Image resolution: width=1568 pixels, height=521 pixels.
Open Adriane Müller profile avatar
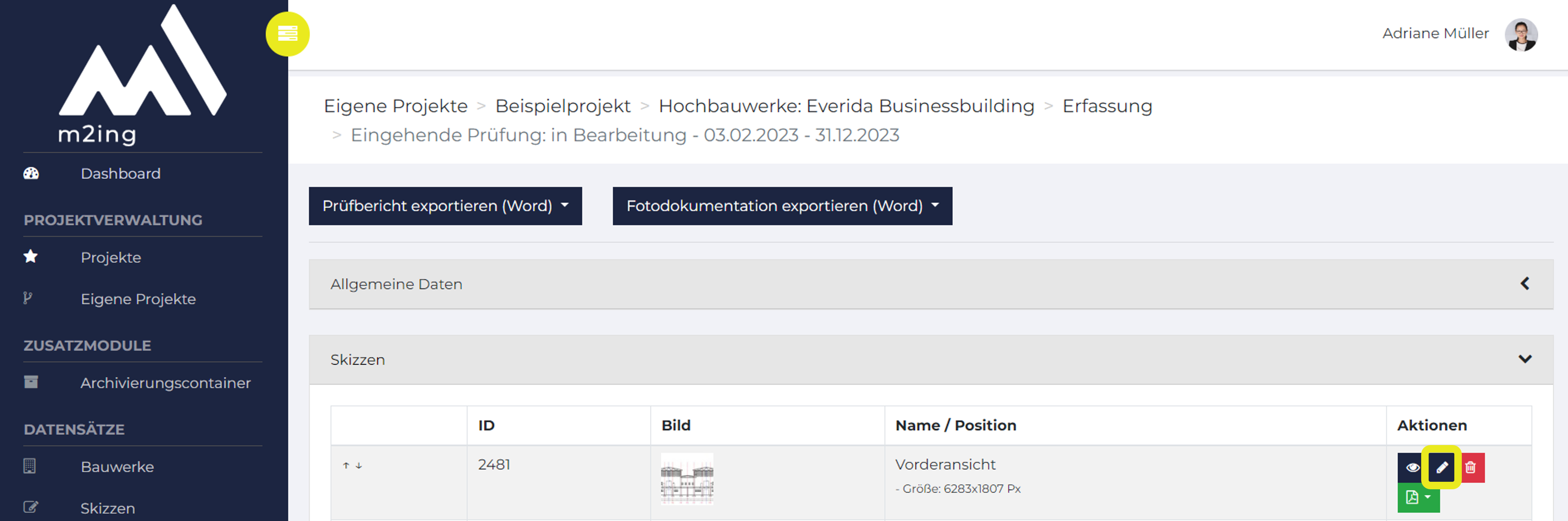tap(1521, 35)
